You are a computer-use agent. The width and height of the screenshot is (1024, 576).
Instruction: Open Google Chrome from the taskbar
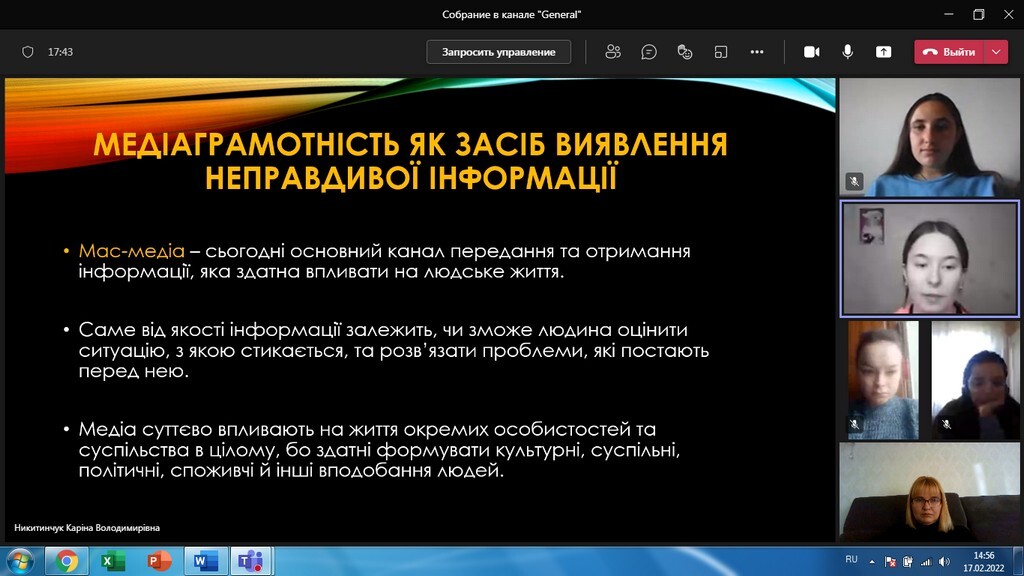pyautogui.click(x=67, y=561)
